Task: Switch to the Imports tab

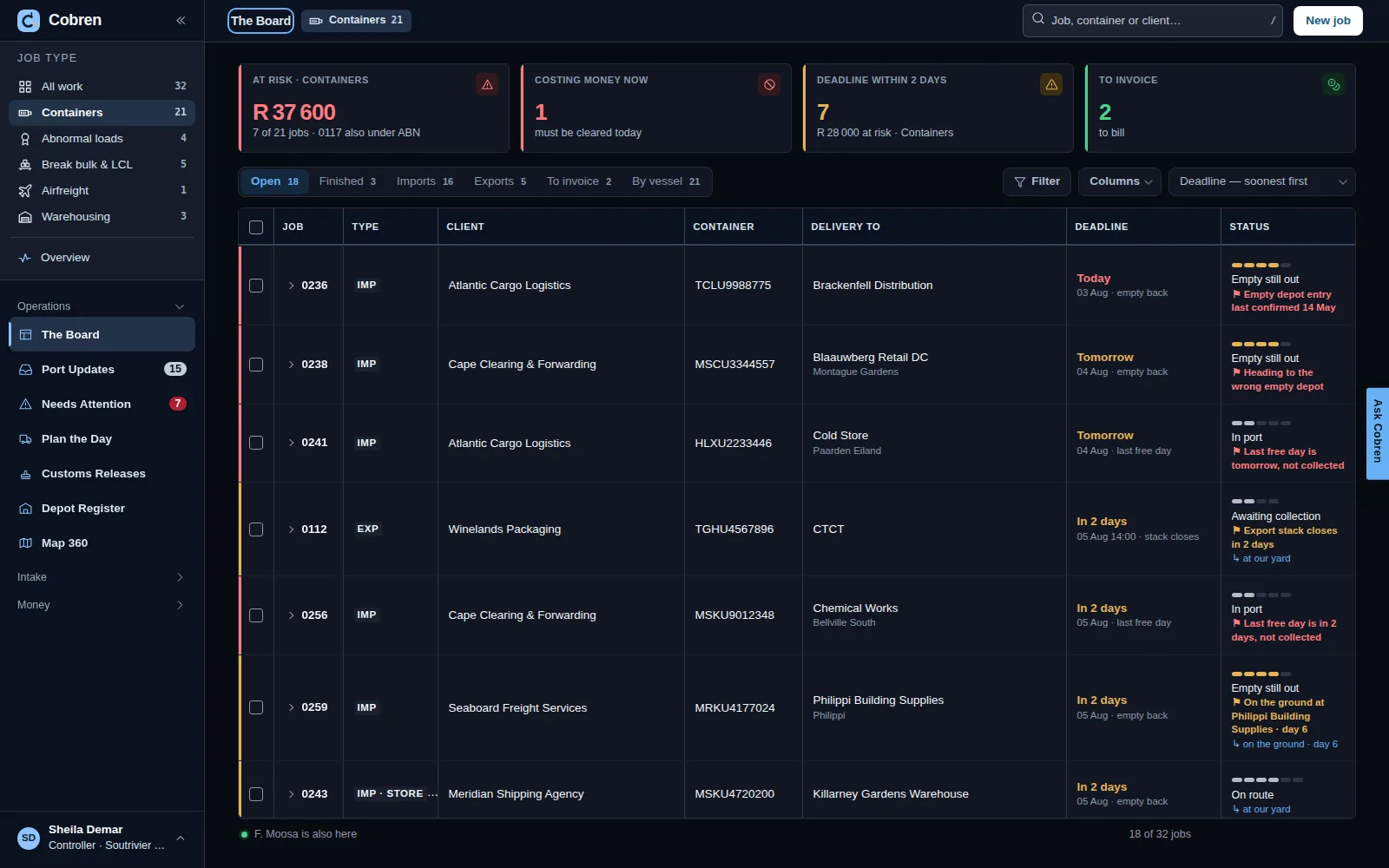Action: point(425,181)
